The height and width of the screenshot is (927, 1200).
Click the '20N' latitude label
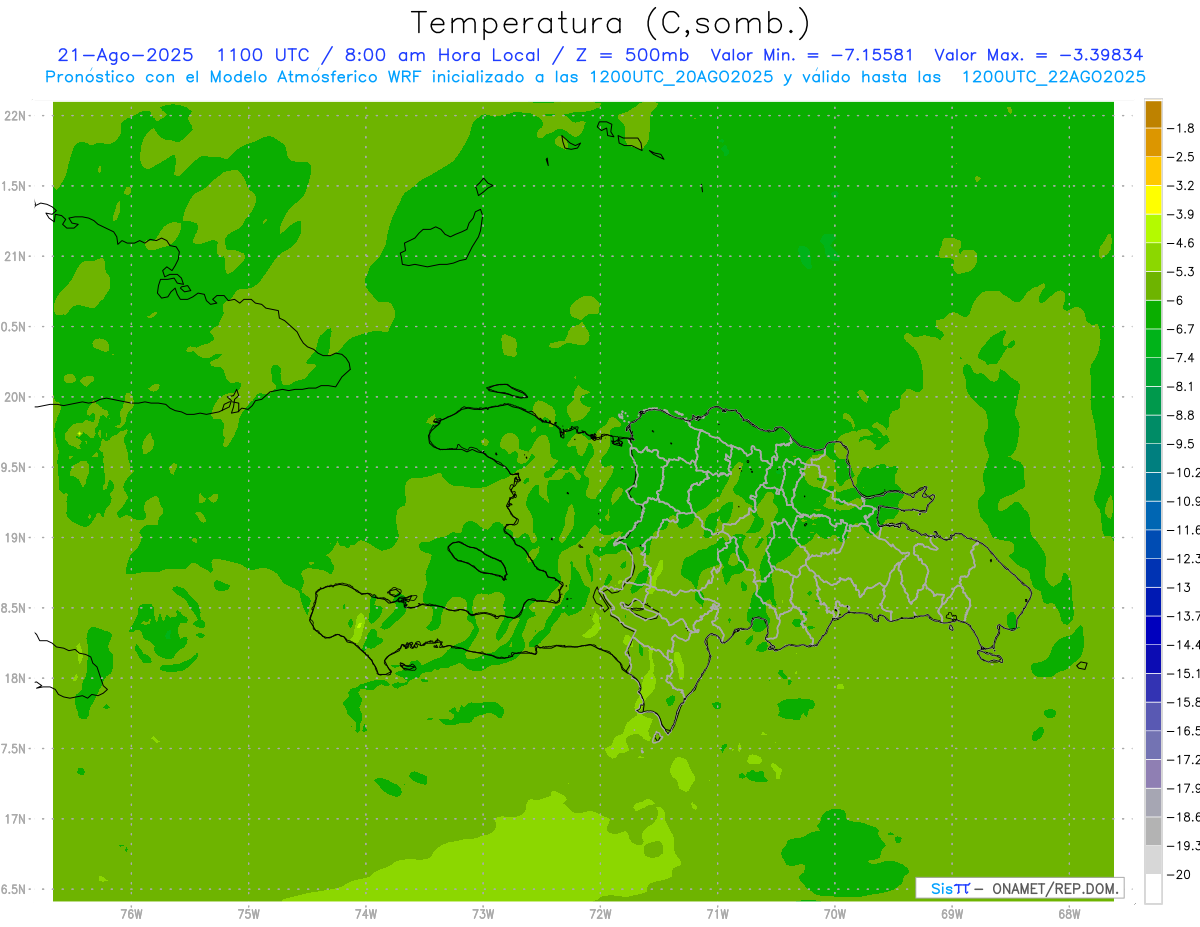pos(15,397)
